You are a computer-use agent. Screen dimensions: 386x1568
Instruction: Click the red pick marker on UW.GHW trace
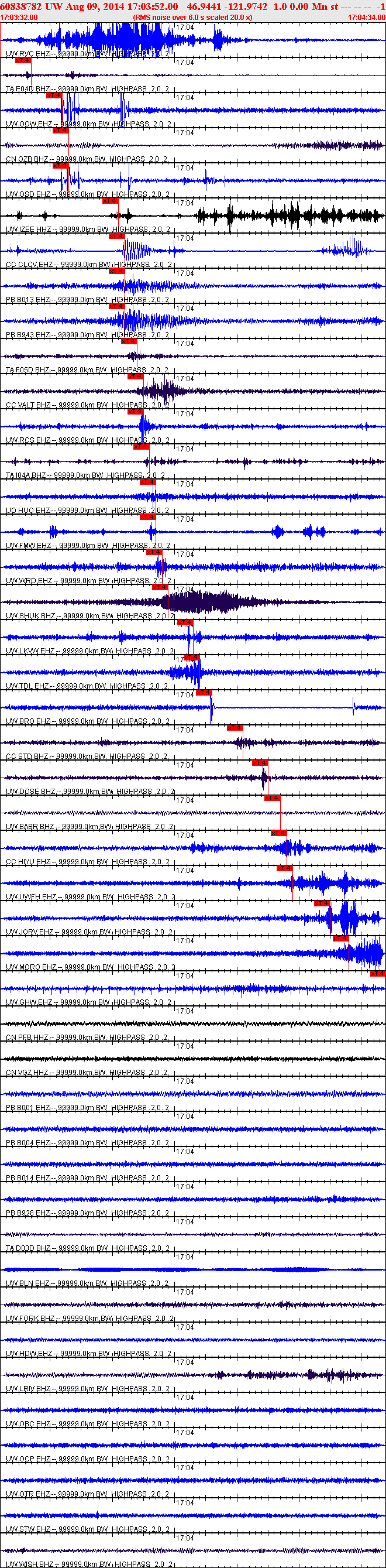[378, 974]
